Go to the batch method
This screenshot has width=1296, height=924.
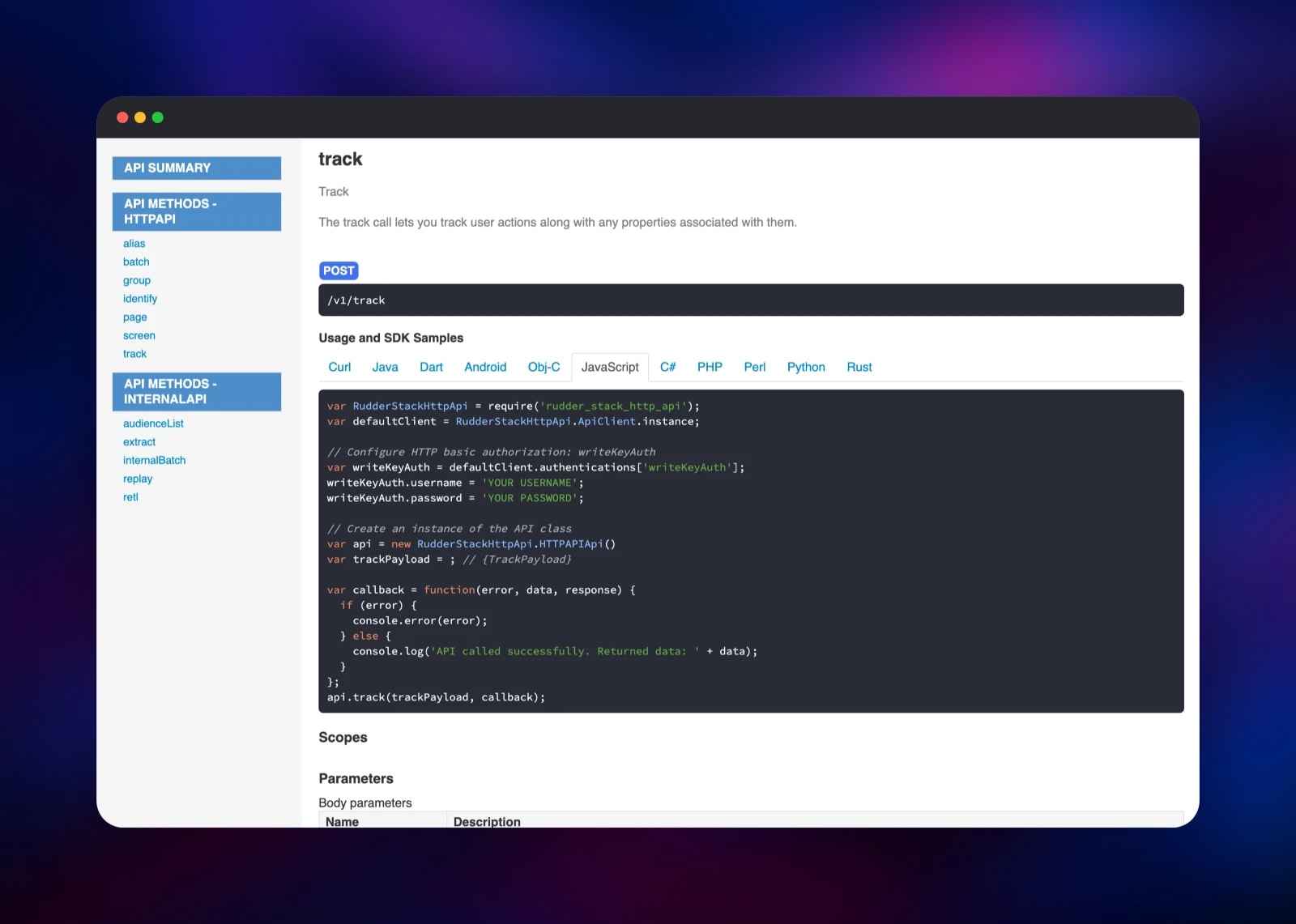coord(136,262)
